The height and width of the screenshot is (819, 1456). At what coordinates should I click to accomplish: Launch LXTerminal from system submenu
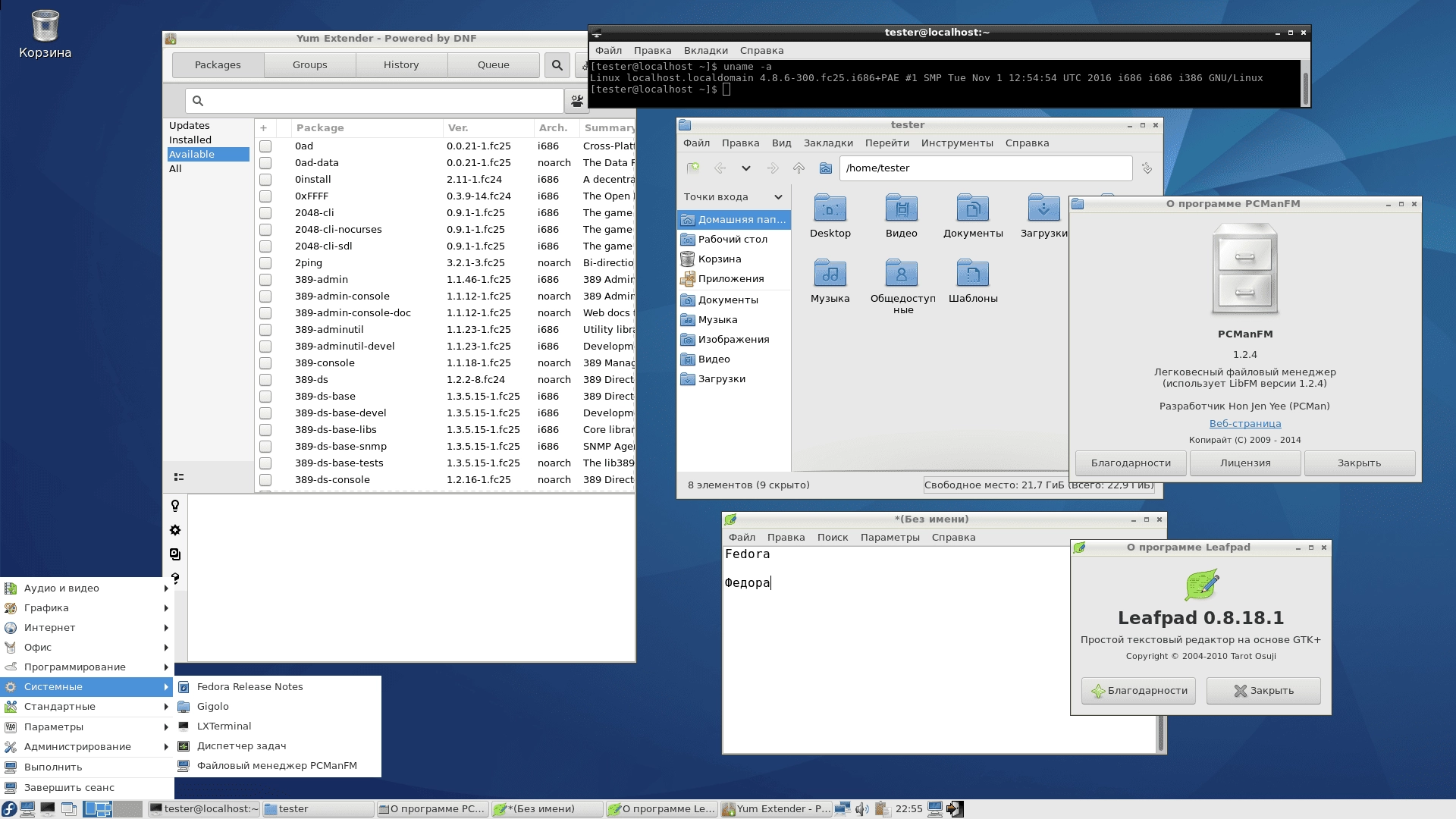[278, 726]
